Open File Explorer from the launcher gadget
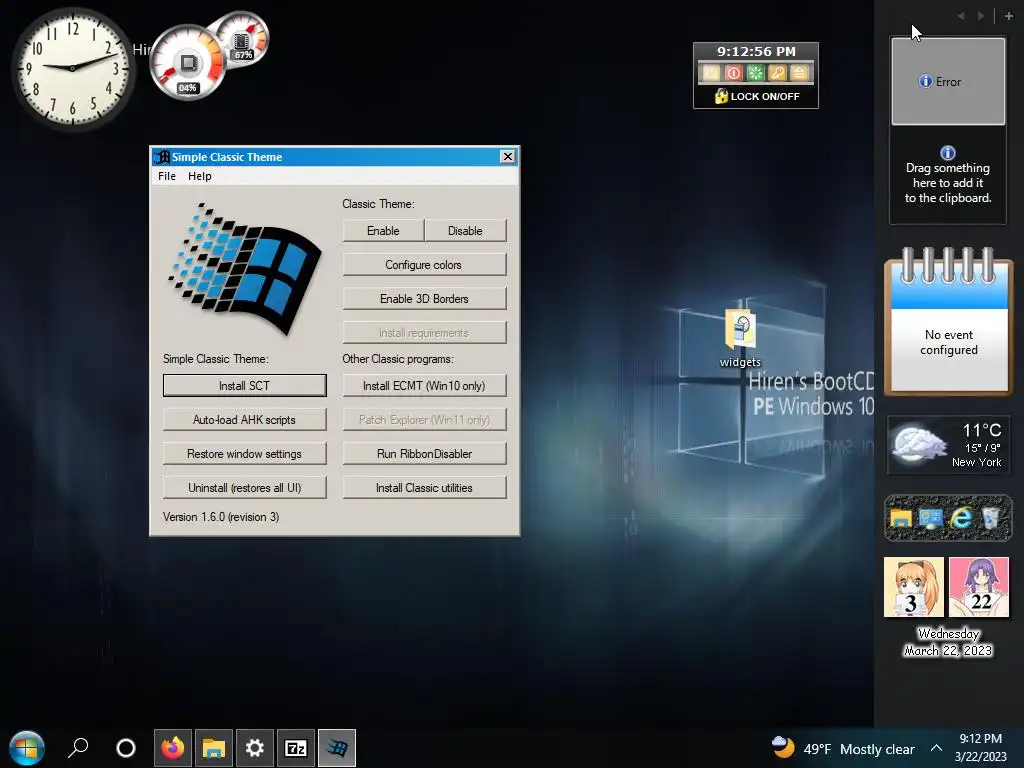 click(x=901, y=519)
